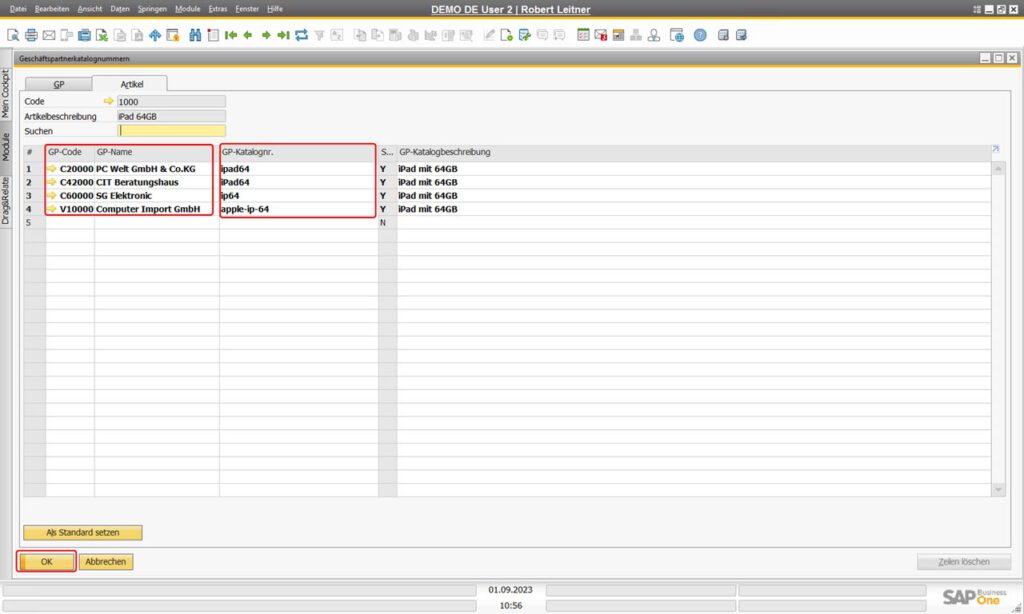Click the filter funnel icon

319,35
